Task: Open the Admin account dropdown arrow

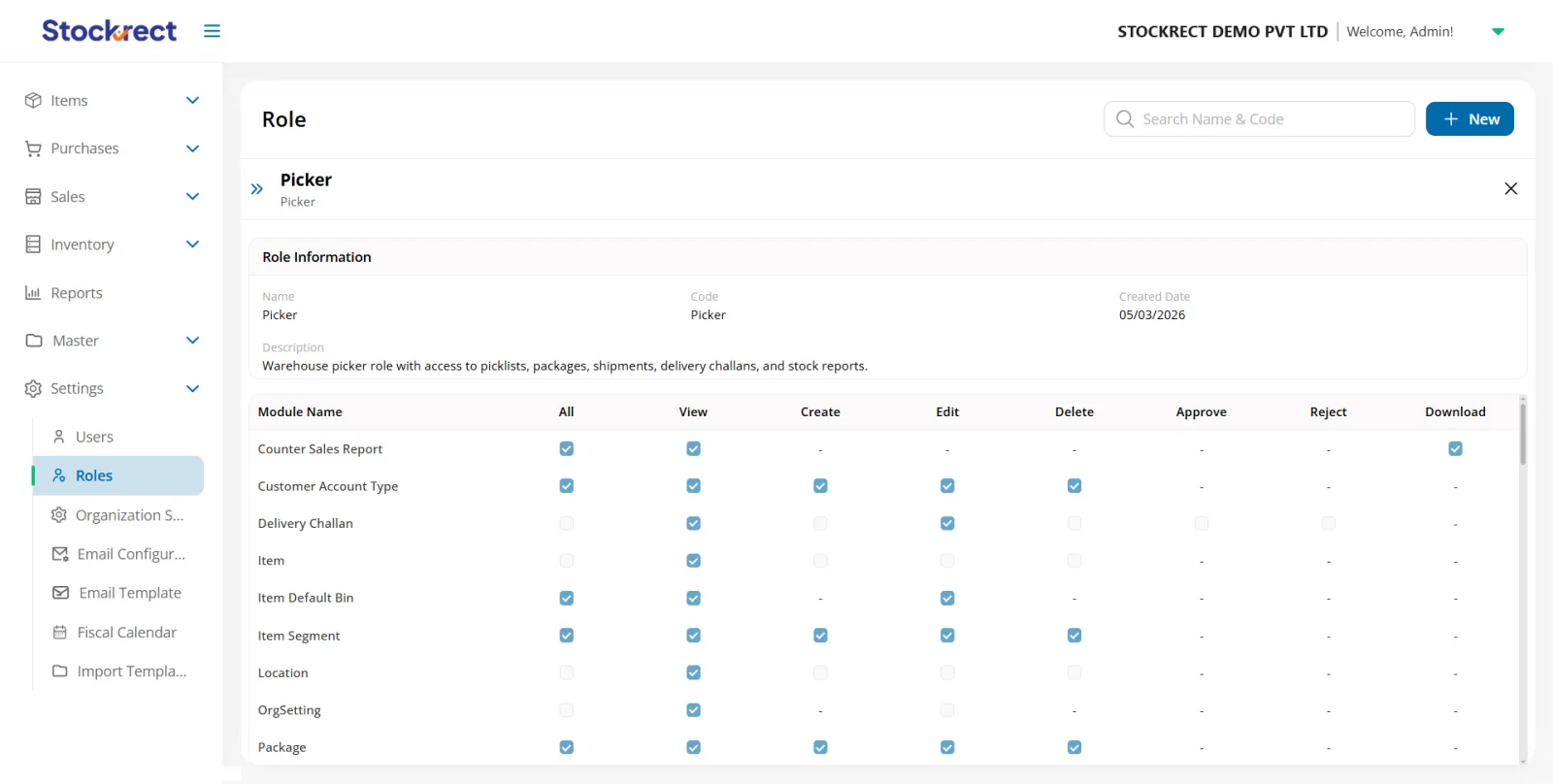Action: 1498,32
